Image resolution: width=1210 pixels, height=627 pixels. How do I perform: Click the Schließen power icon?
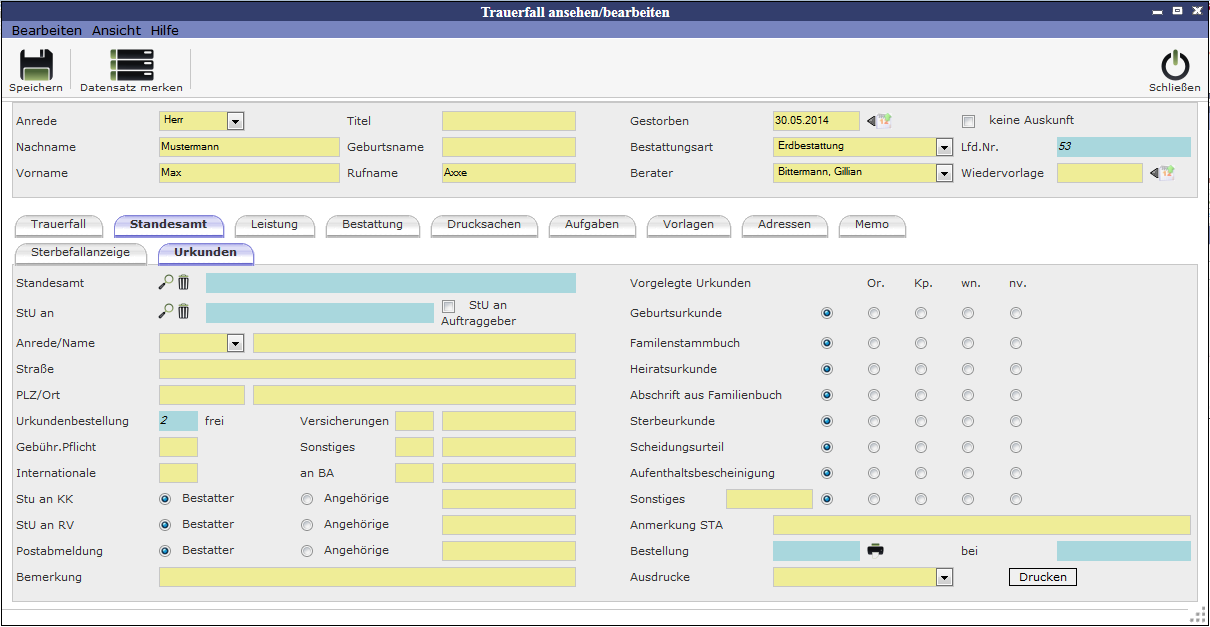[x=1175, y=65]
